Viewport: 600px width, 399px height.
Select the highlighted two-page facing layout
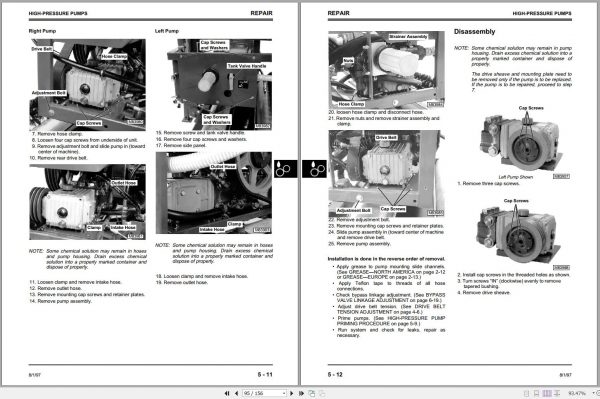tap(547, 393)
